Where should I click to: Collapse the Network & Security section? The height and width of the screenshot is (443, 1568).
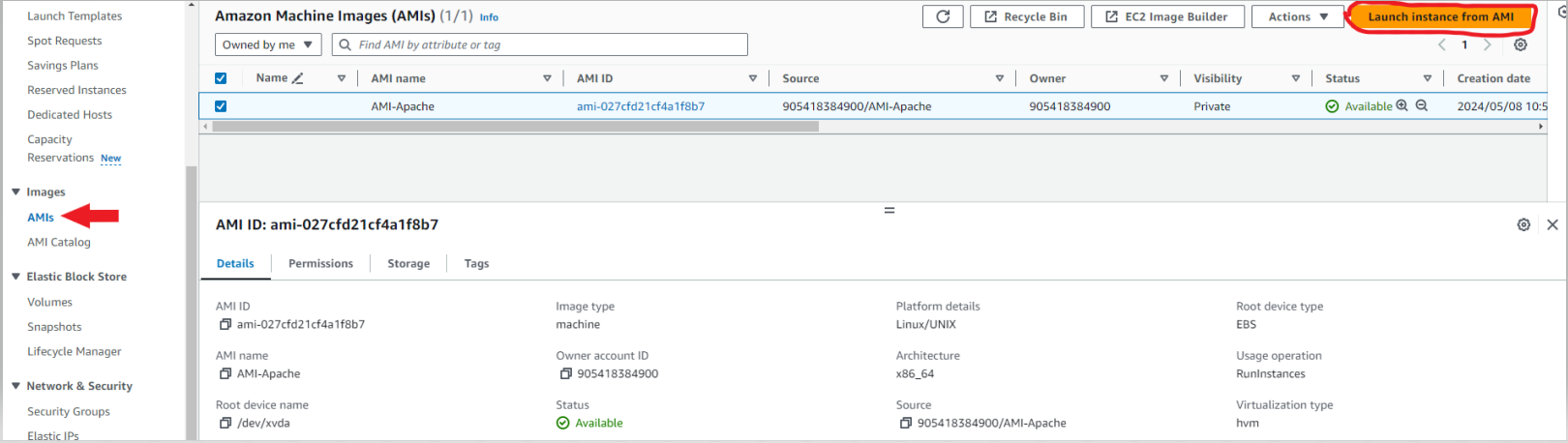coord(15,385)
